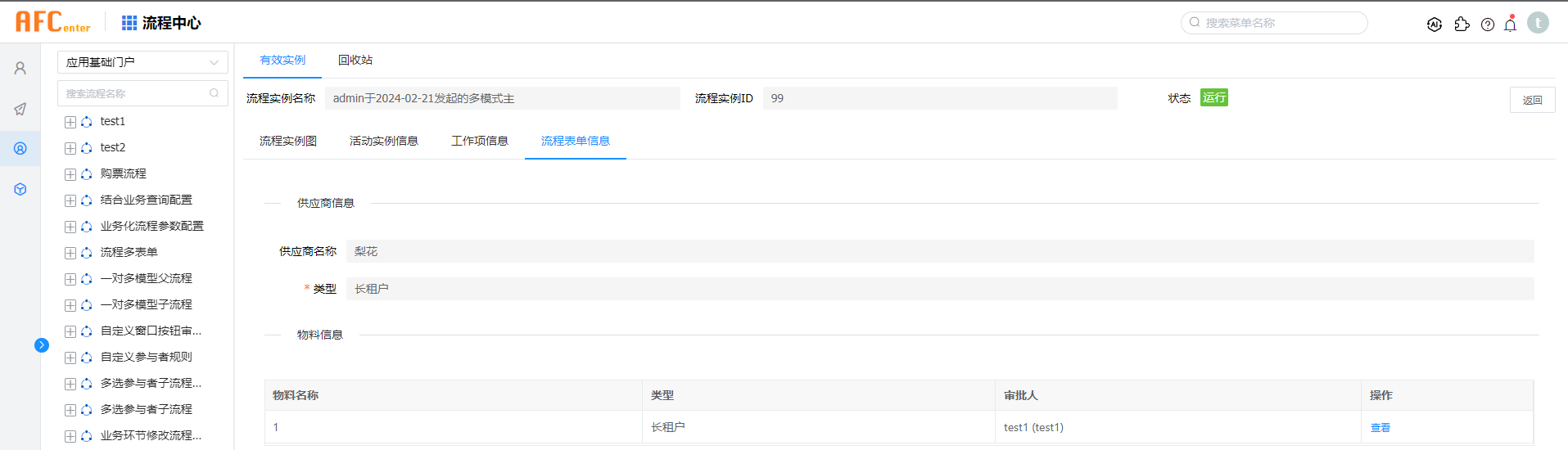Expand the 购票流程 tree node
This screenshot has height=450, width=1568.
pyautogui.click(x=70, y=174)
